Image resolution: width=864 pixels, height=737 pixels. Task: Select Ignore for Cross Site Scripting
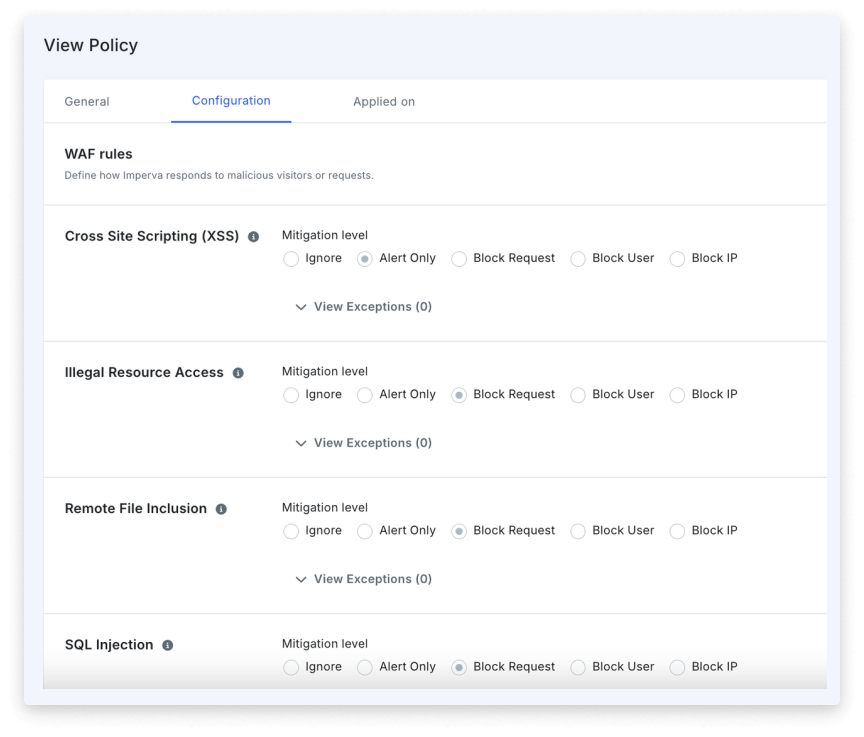(x=291, y=259)
